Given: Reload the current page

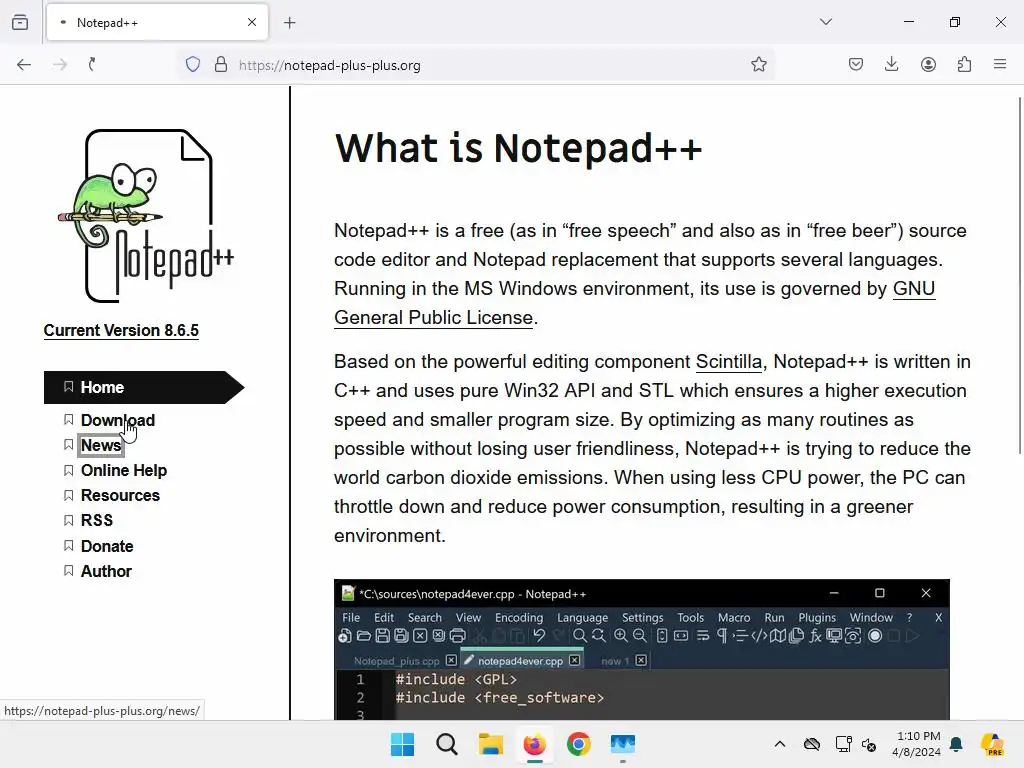Looking at the screenshot, I should point(92,64).
